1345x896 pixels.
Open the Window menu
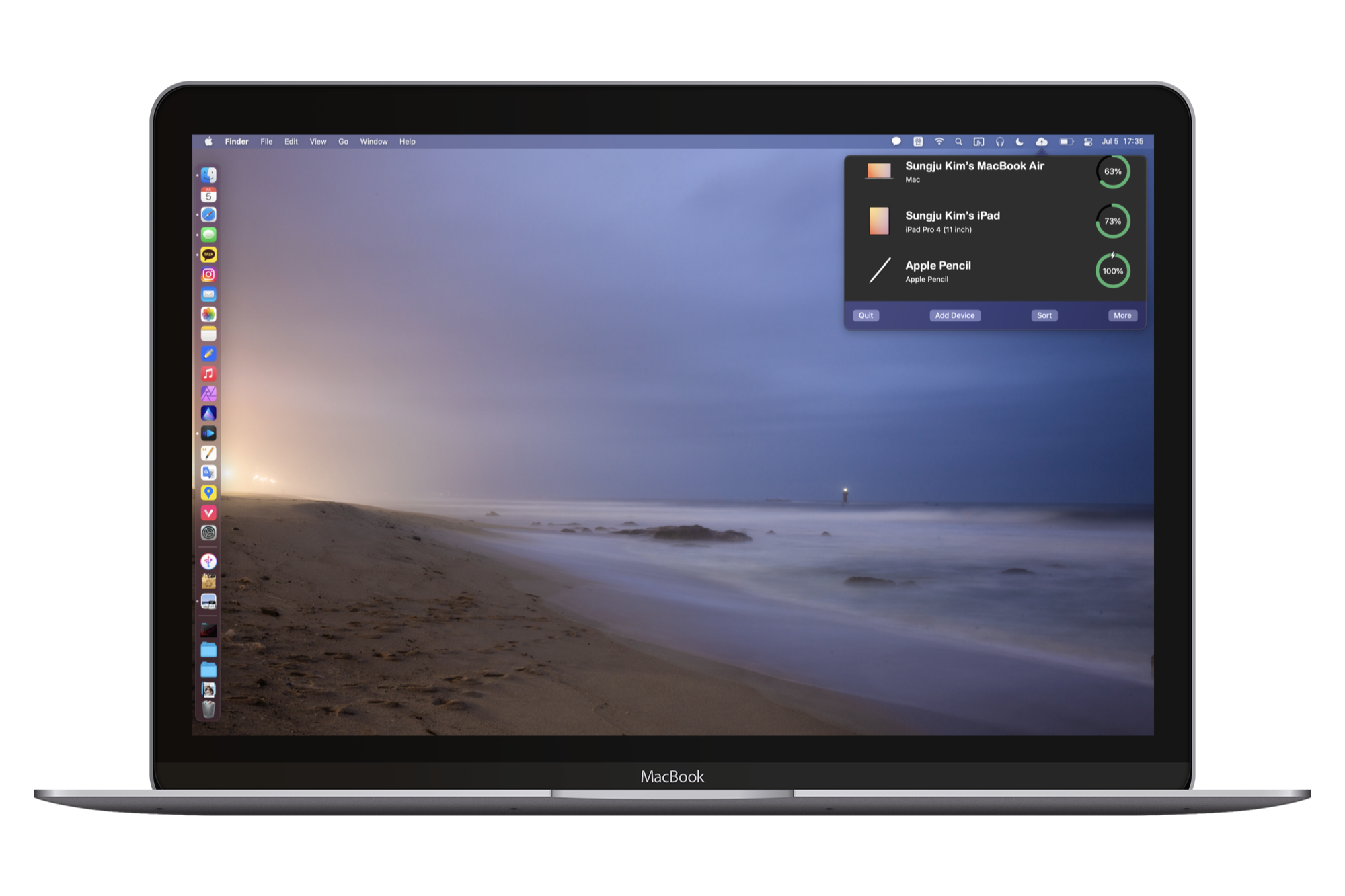click(373, 142)
